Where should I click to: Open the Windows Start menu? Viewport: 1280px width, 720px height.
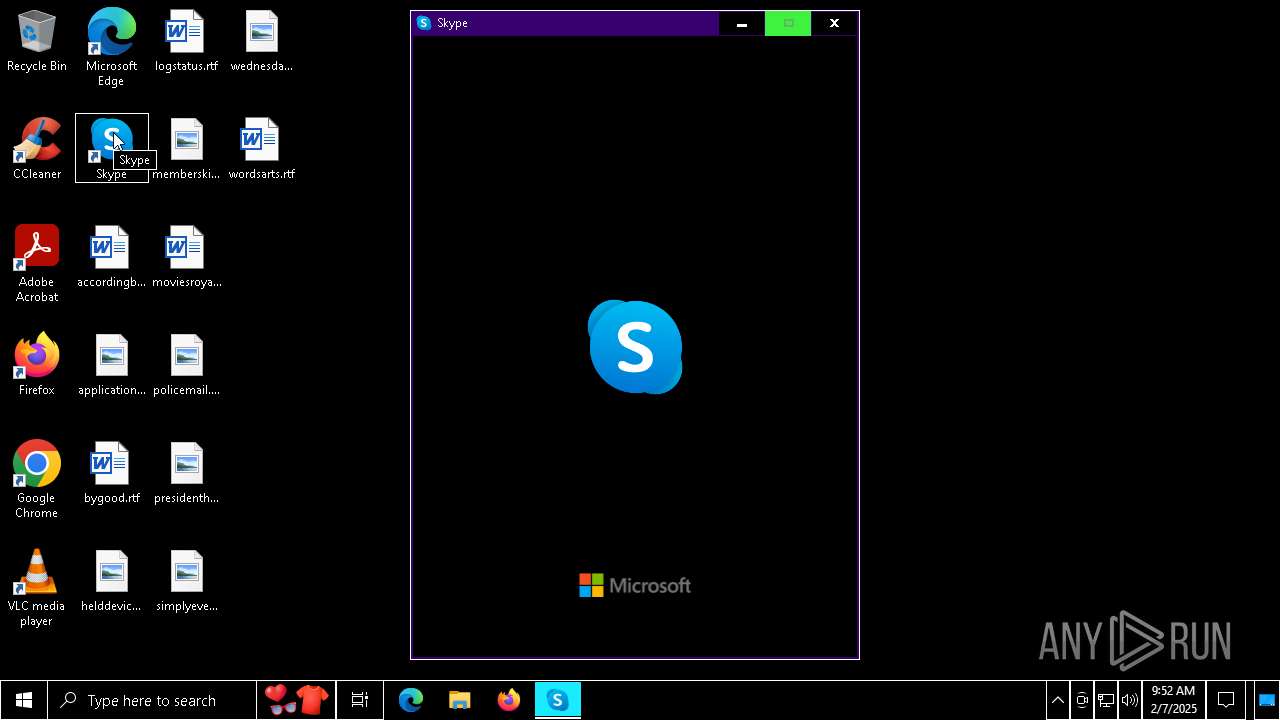coord(24,700)
